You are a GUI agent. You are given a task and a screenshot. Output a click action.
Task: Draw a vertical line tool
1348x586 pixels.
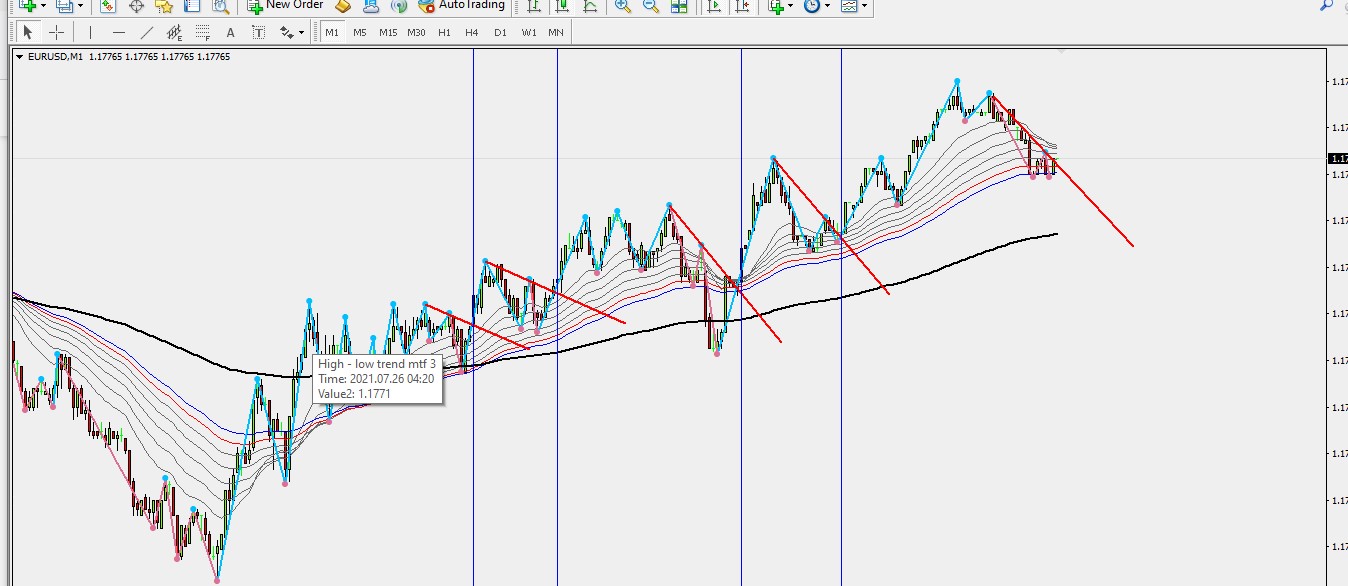click(x=90, y=32)
